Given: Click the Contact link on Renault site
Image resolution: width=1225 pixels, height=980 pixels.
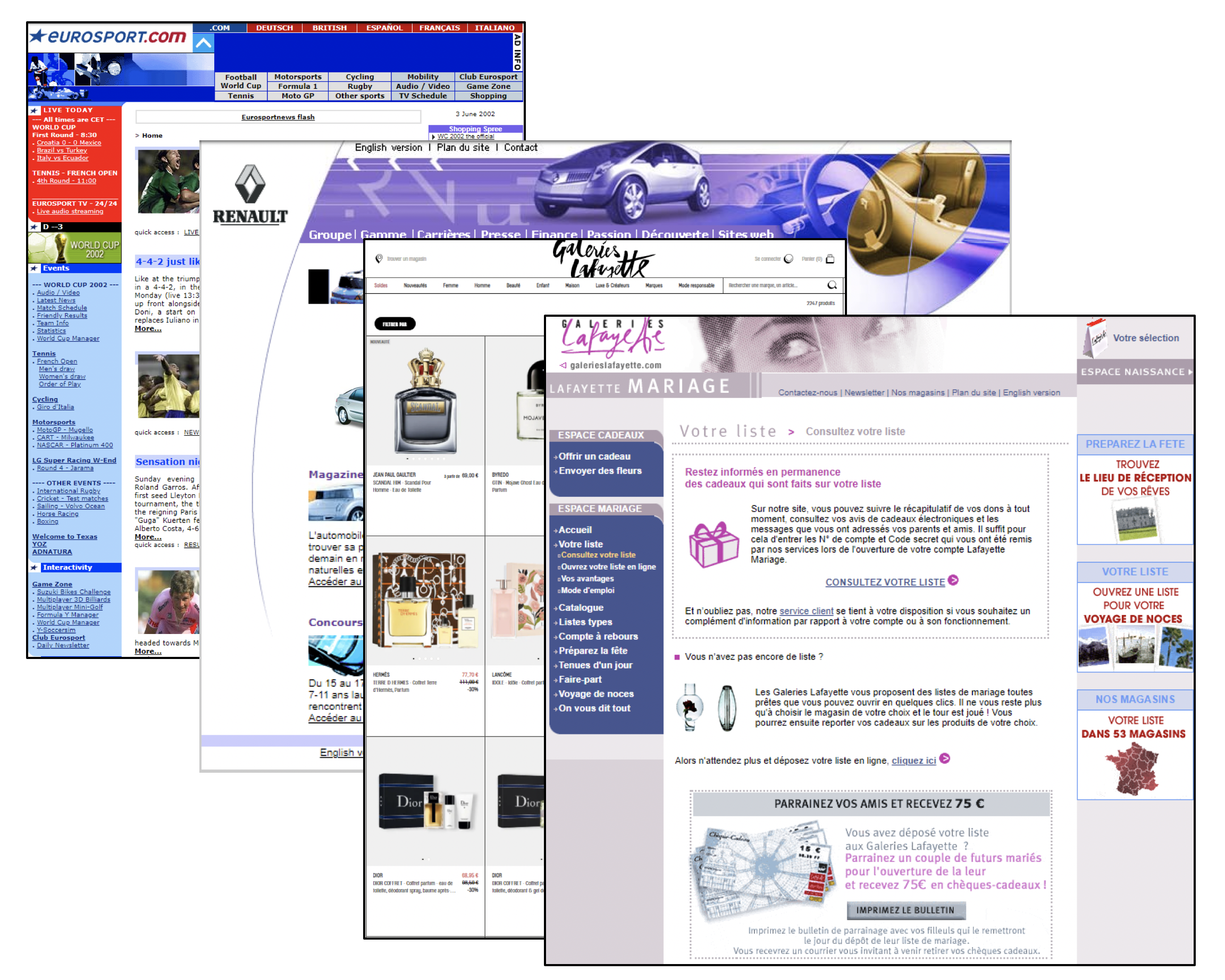Looking at the screenshot, I should pyautogui.click(x=521, y=148).
